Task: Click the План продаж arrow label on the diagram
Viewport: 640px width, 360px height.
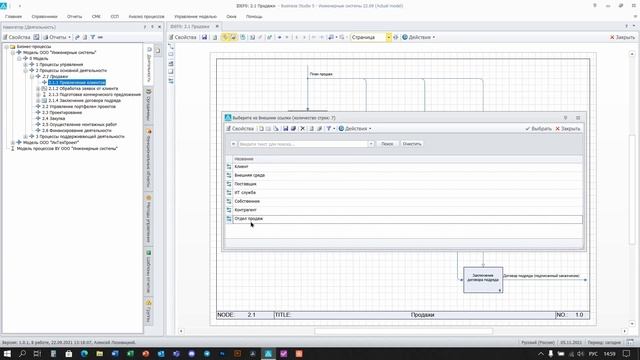Action: [321, 74]
